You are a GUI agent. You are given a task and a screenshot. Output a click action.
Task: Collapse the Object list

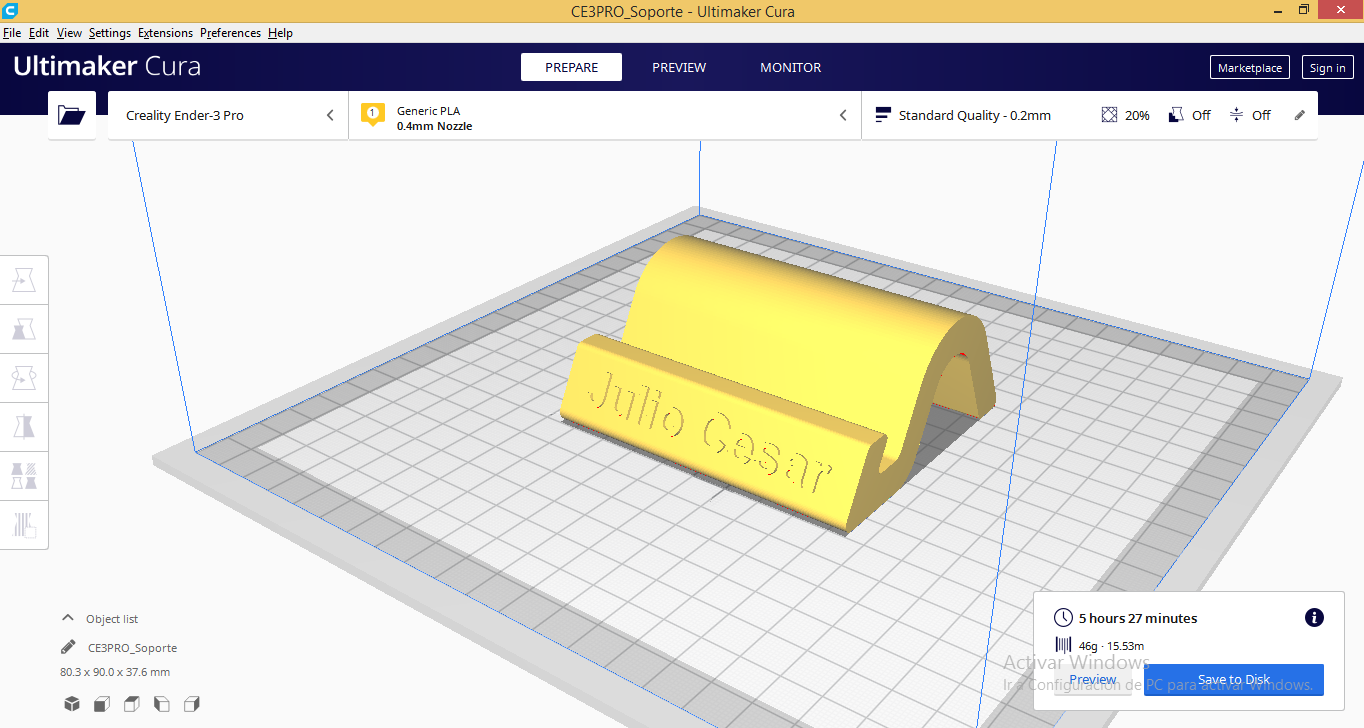(x=68, y=618)
